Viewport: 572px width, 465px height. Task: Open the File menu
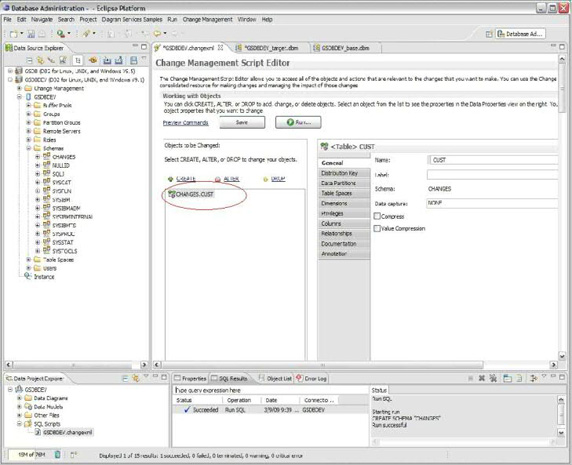[x=8, y=19]
